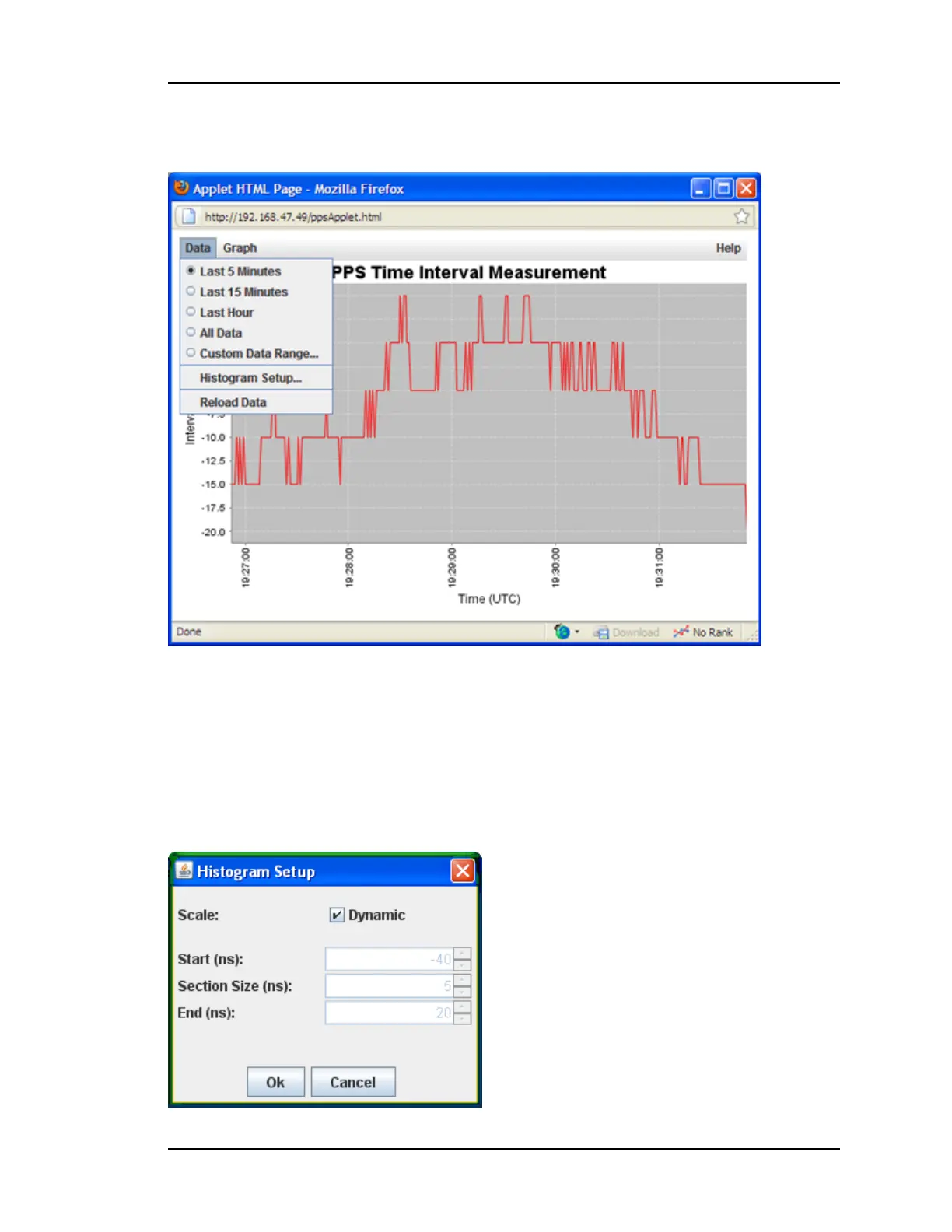Close the Histogram Setup dialog
The height and width of the screenshot is (1232, 952).
[x=463, y=871]
